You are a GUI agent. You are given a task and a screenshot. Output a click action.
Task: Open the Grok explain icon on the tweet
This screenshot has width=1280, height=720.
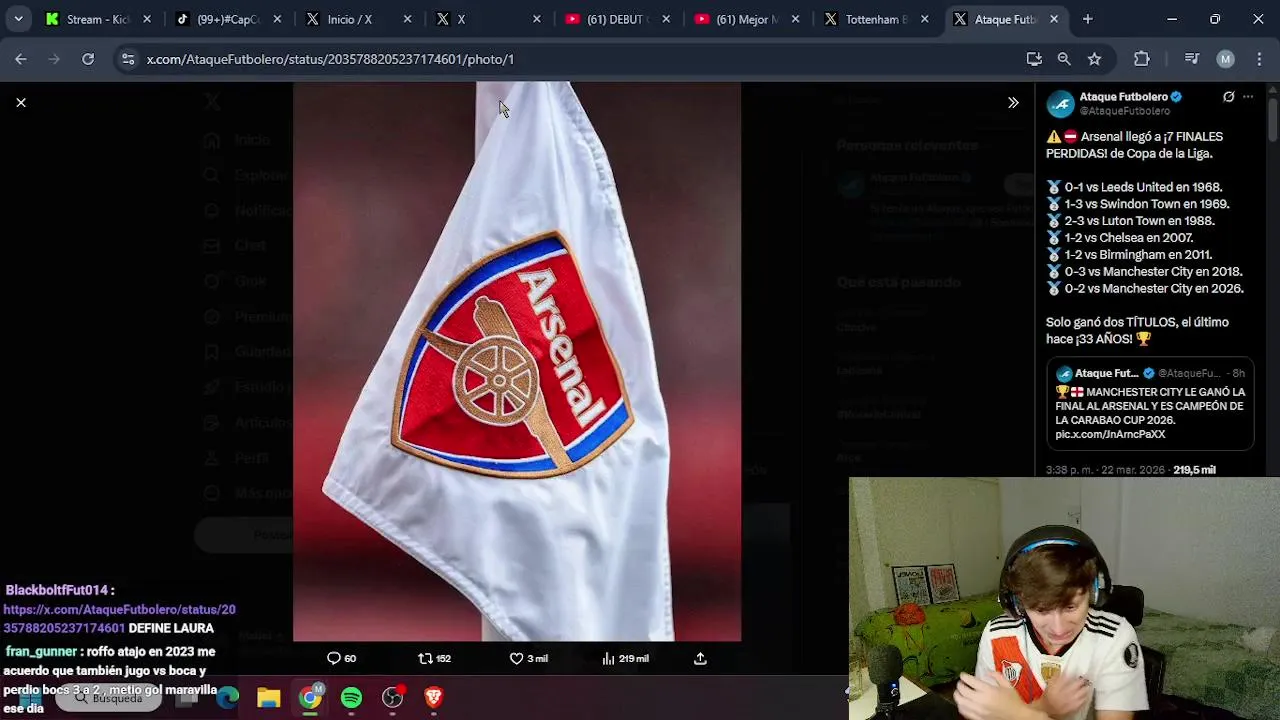[x=1228, y=97]
